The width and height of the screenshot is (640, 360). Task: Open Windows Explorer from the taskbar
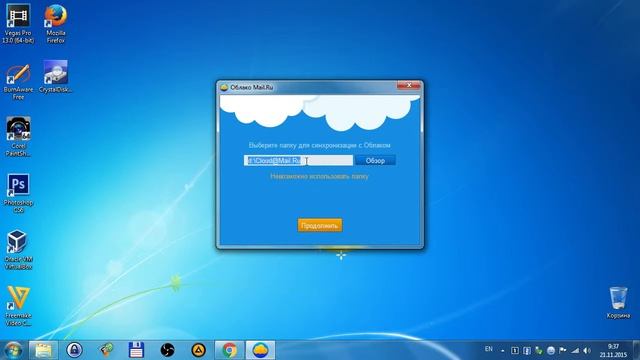[x=43, y=350]
